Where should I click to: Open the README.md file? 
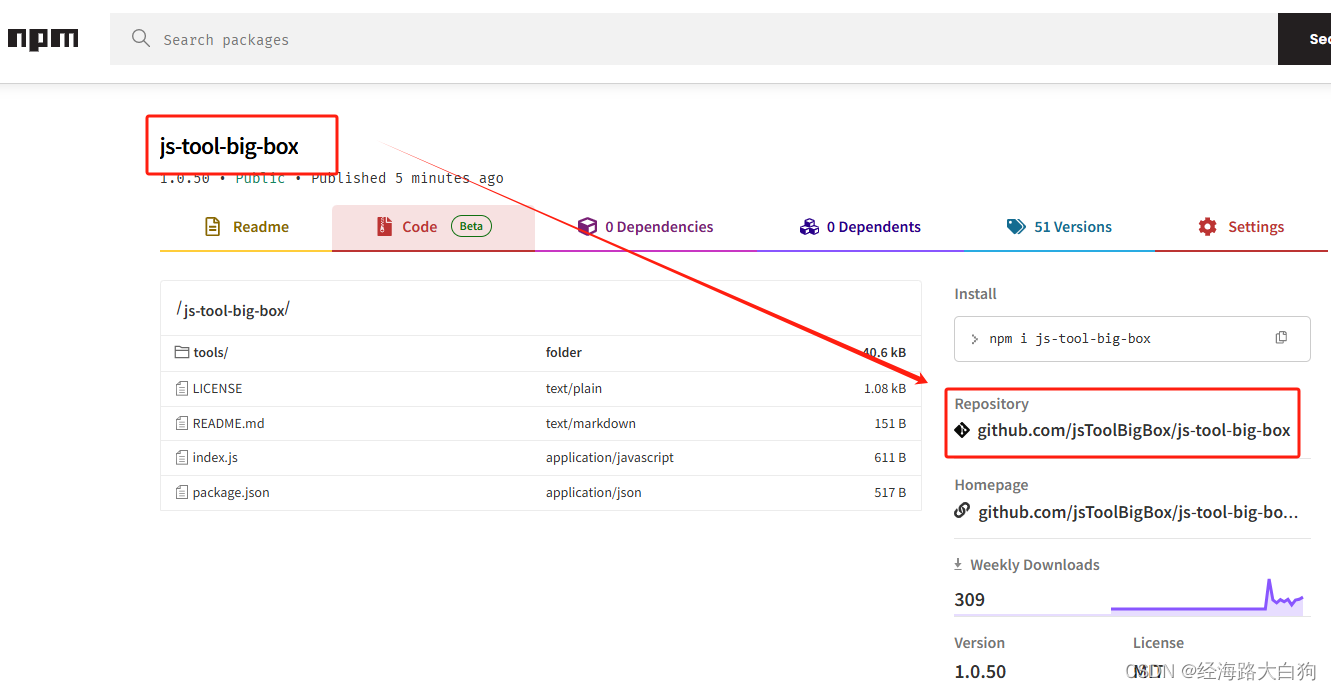(x=228, y=423)
